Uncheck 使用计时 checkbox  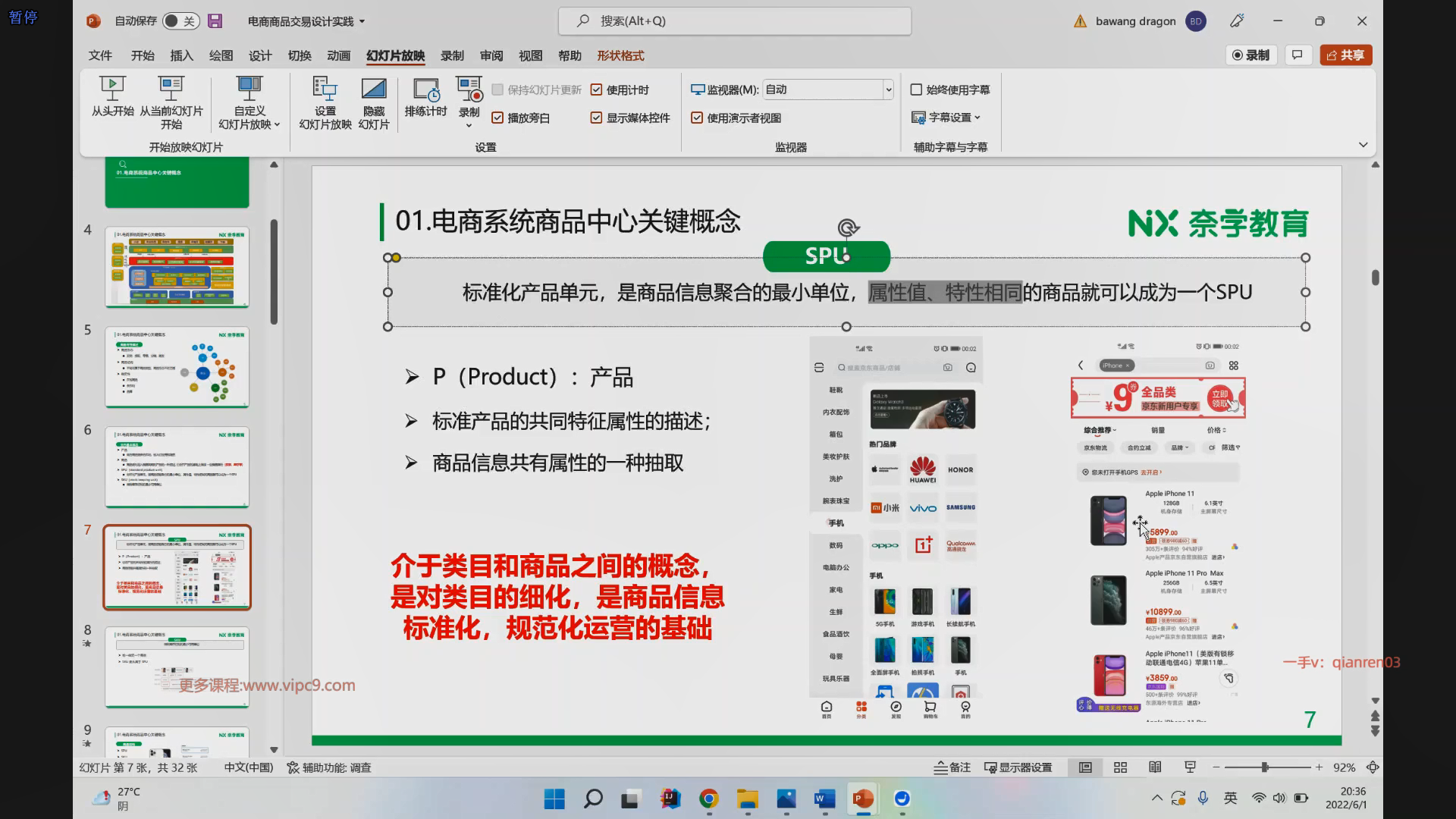[x=596, y=90]
